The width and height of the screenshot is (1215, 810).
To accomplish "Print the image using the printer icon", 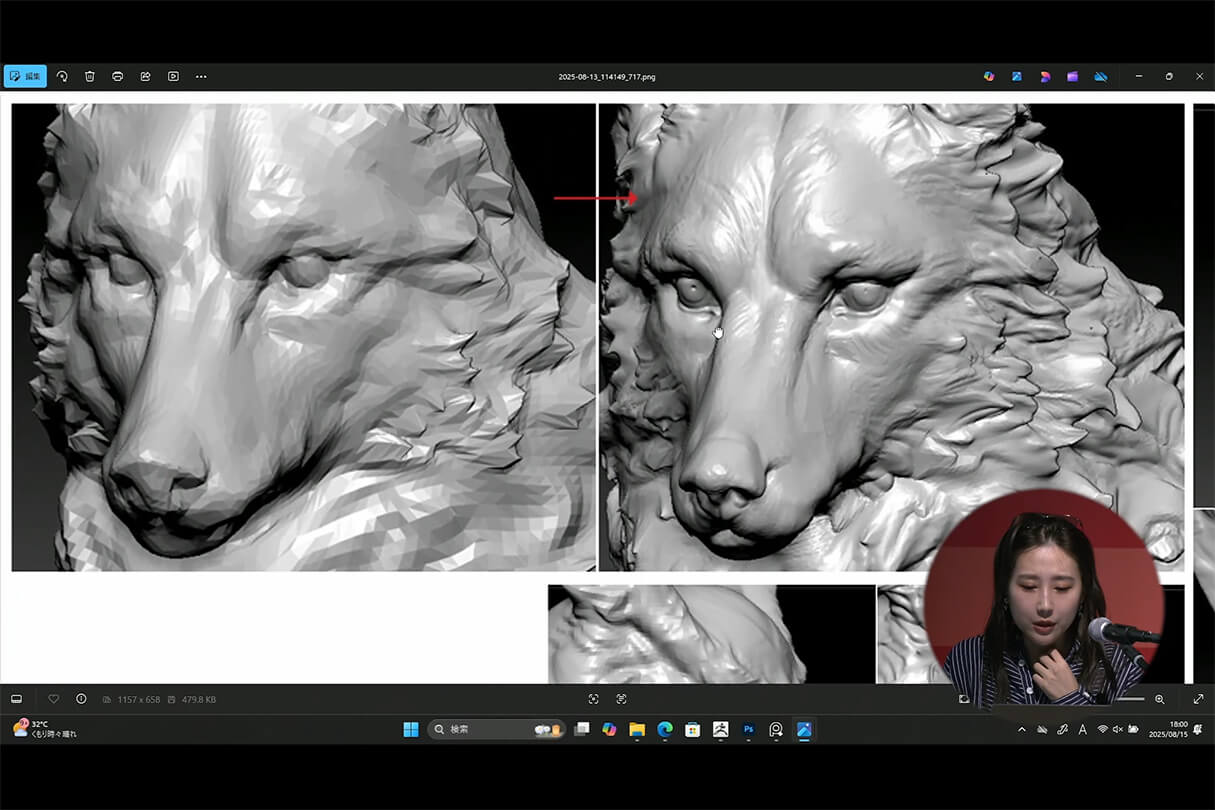I will (118, 76).
